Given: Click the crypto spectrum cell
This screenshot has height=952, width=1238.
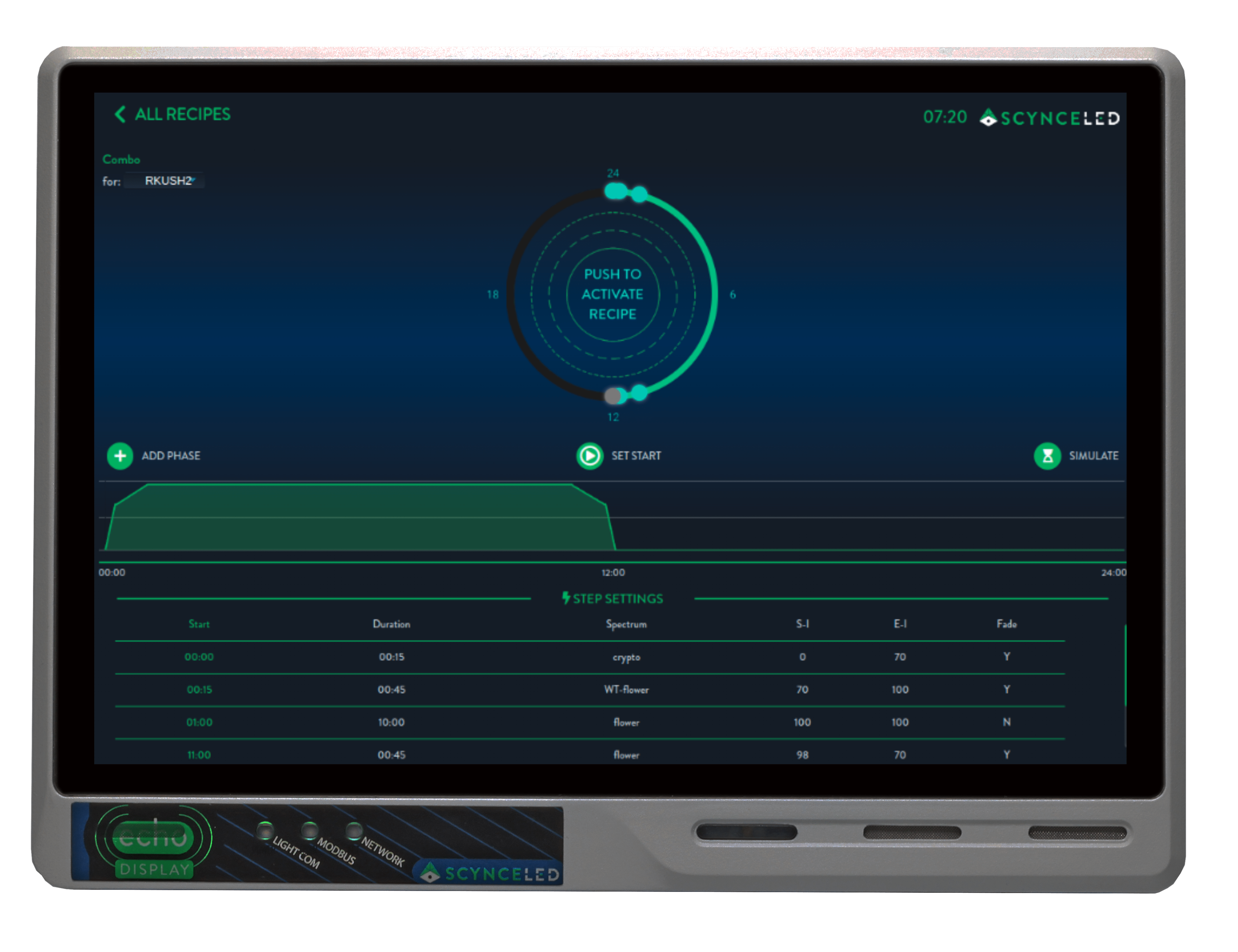Looking at the screenshot, I should pyautogui.click(x=626, y=657).
